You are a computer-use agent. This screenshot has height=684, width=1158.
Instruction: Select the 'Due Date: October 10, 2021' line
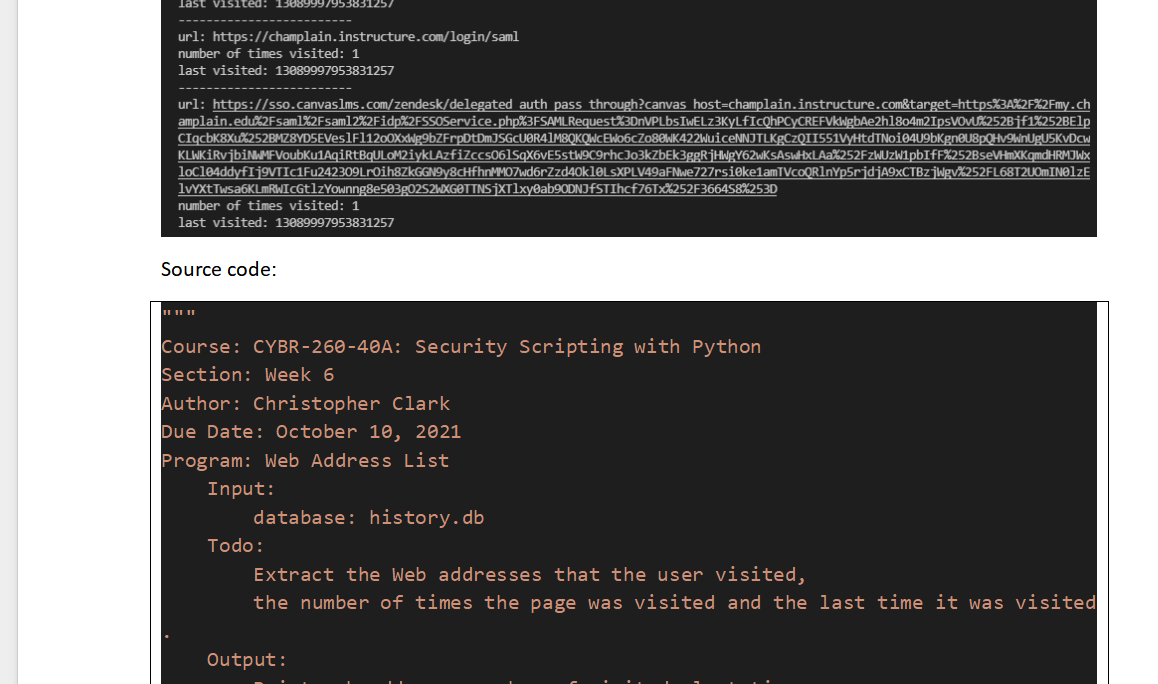310,431
